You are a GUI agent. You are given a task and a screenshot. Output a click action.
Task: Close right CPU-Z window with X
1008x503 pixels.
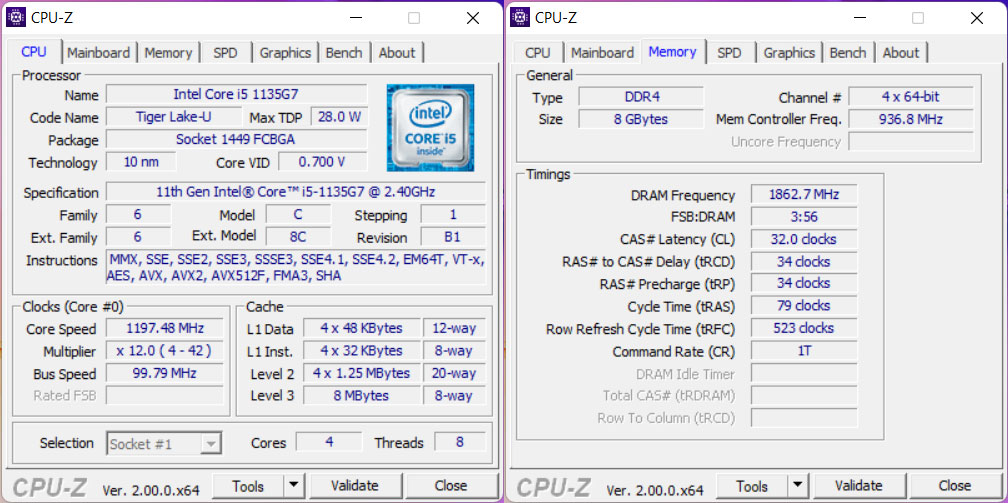tap(977, 18)
